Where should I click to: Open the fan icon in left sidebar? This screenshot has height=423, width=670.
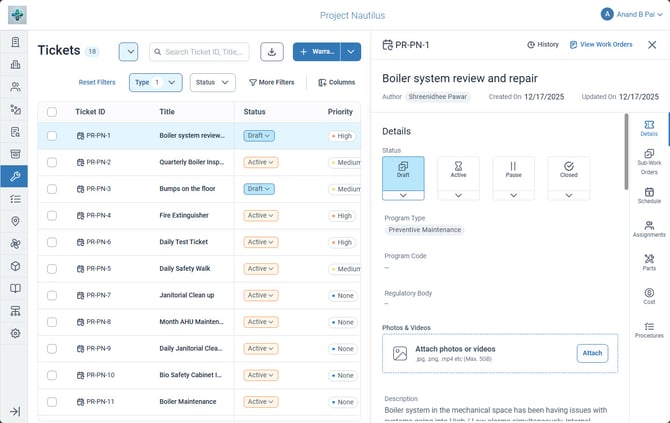point(15,244)
